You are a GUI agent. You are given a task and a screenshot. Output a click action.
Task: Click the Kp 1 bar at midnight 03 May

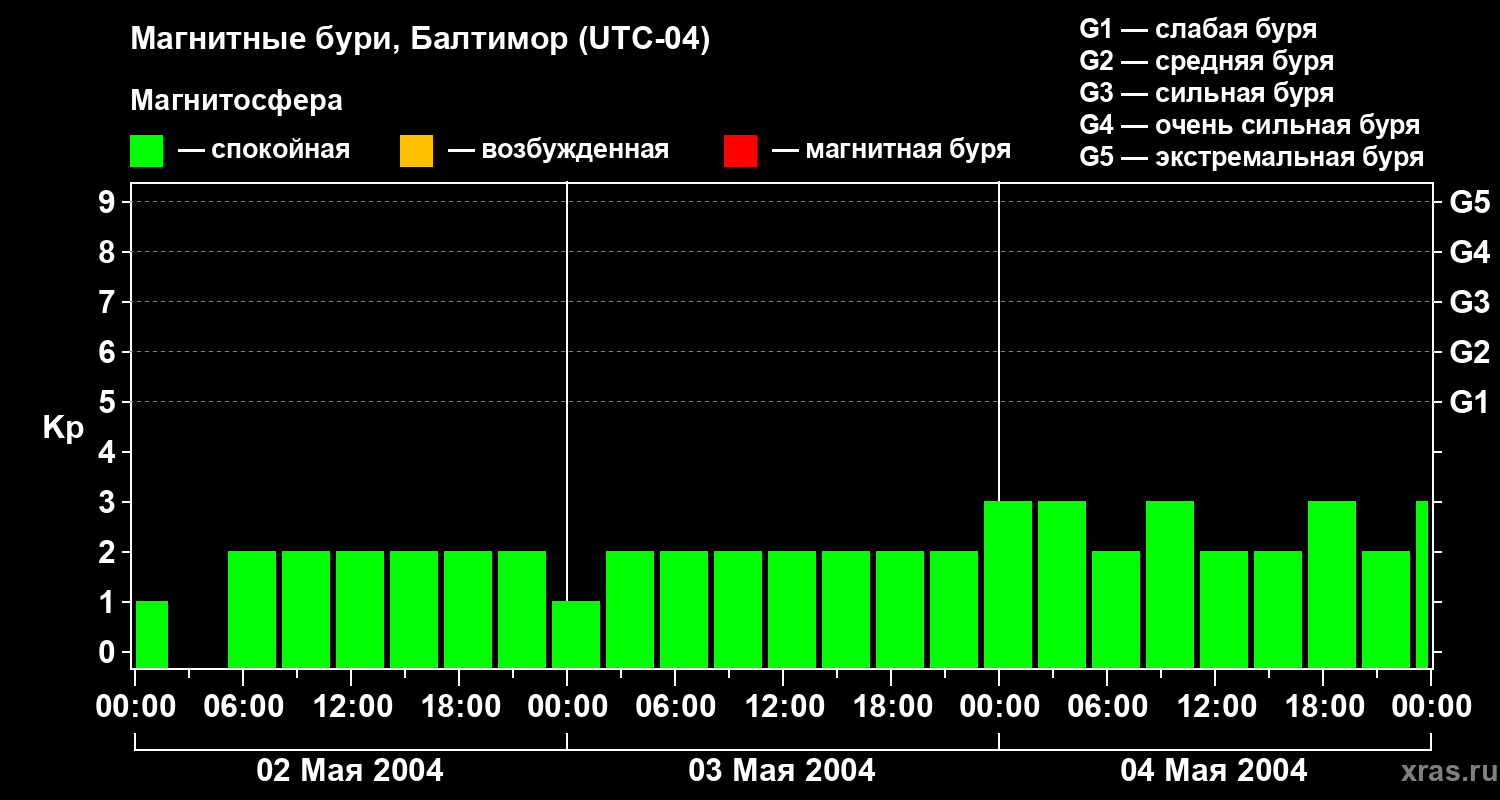[576, 634]
